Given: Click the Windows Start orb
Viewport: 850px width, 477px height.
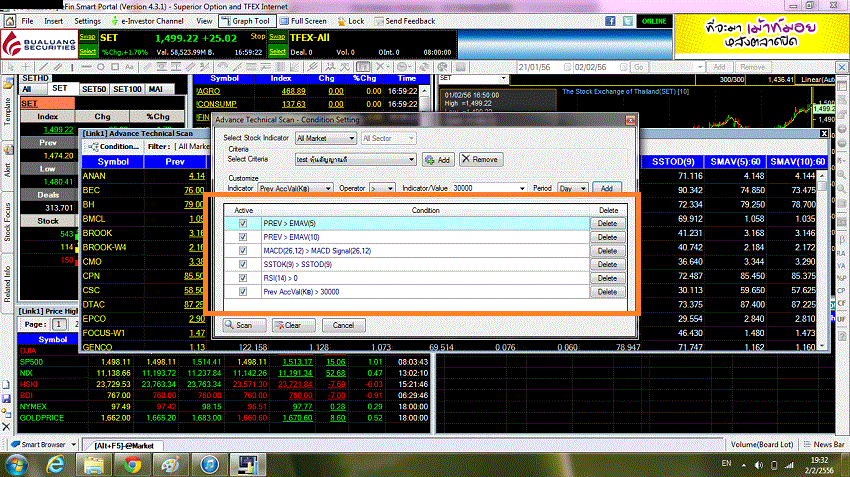Looking at the screenshot, I should [17, 465].
